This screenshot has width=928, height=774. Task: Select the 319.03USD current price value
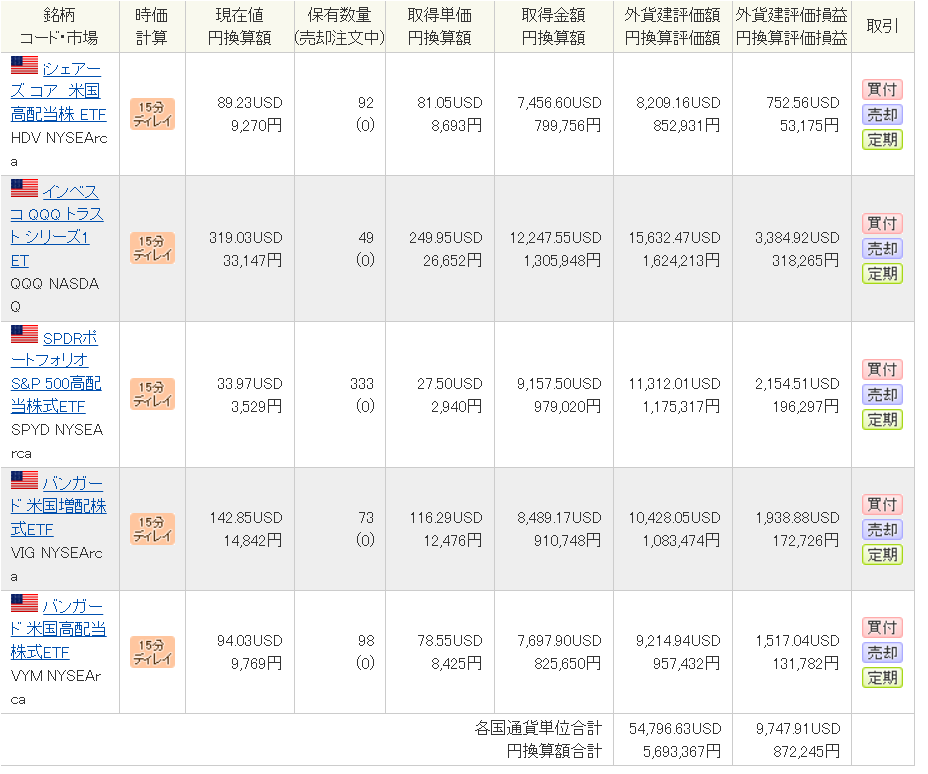click(x=246, y=238)
